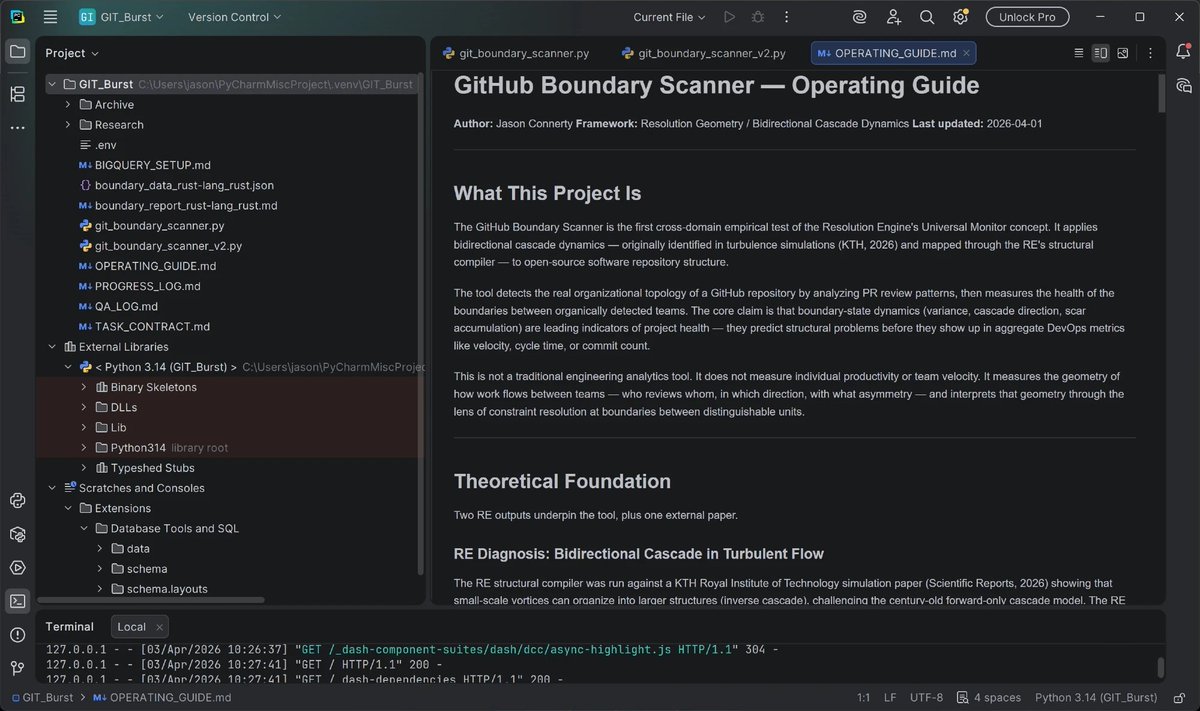Viewport: 1200px width, 711px height.
Task: Show more tool windows ellipsis in left sidebar
Action: coord(17,128)
